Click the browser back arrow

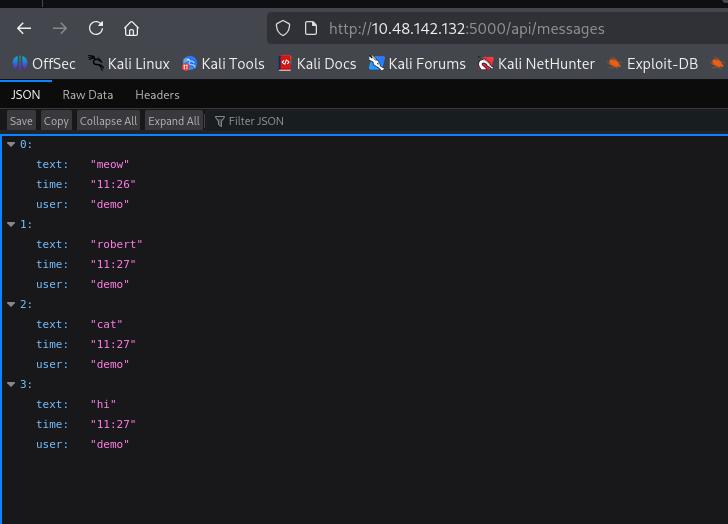click(24, 28)
